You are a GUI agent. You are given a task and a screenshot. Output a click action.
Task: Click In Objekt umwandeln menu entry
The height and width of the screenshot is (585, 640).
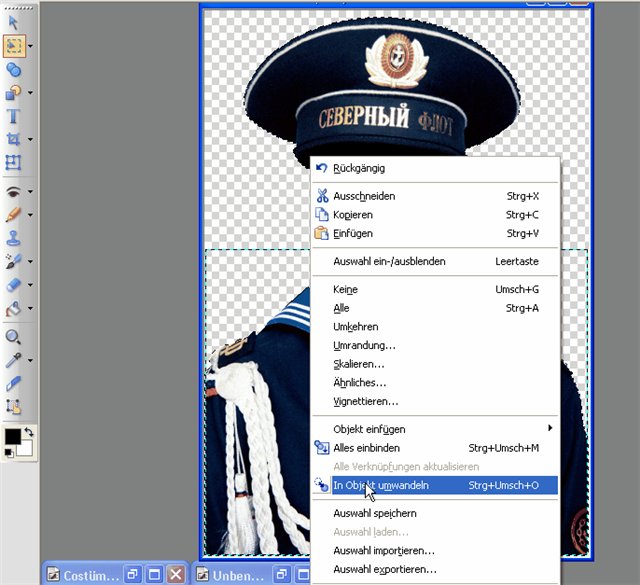(435, 485)
